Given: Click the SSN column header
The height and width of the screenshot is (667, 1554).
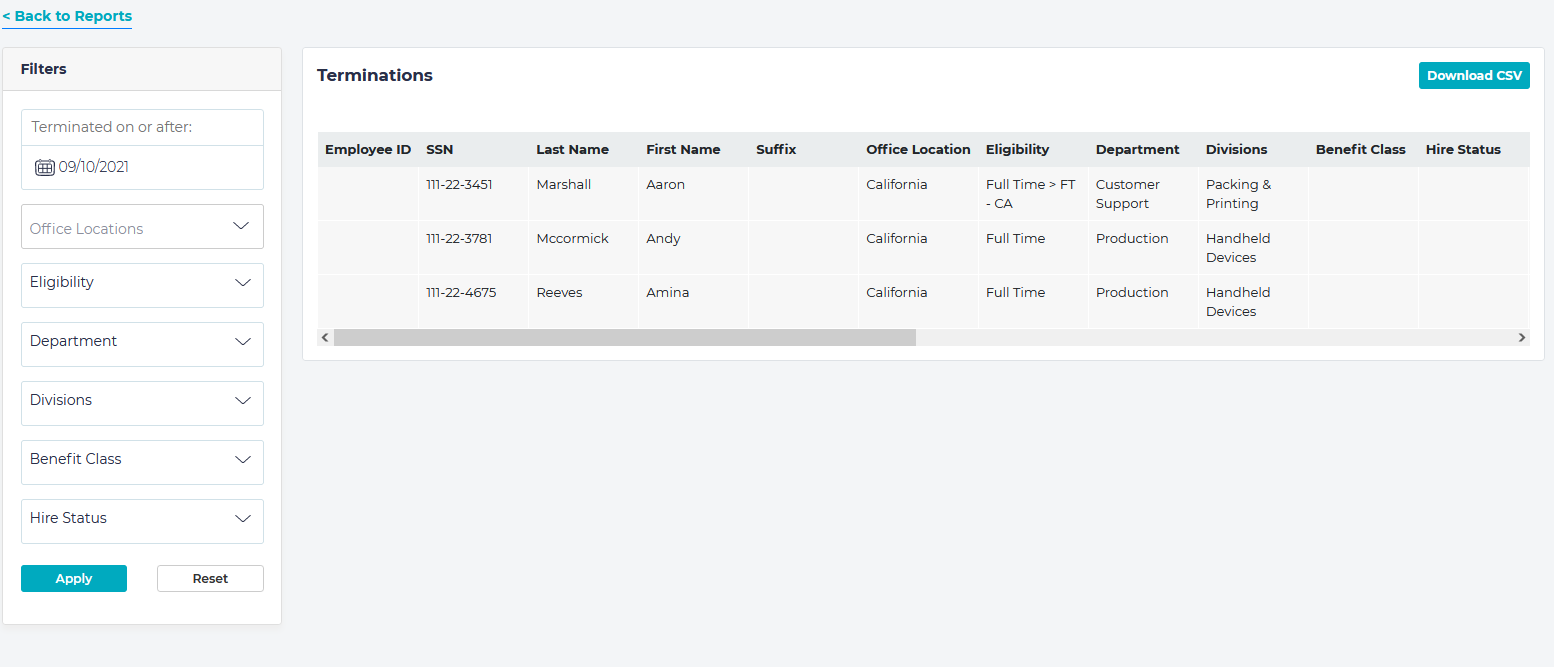Looking at the screenshot, I should pyautogui.click(x=440, y=149).
